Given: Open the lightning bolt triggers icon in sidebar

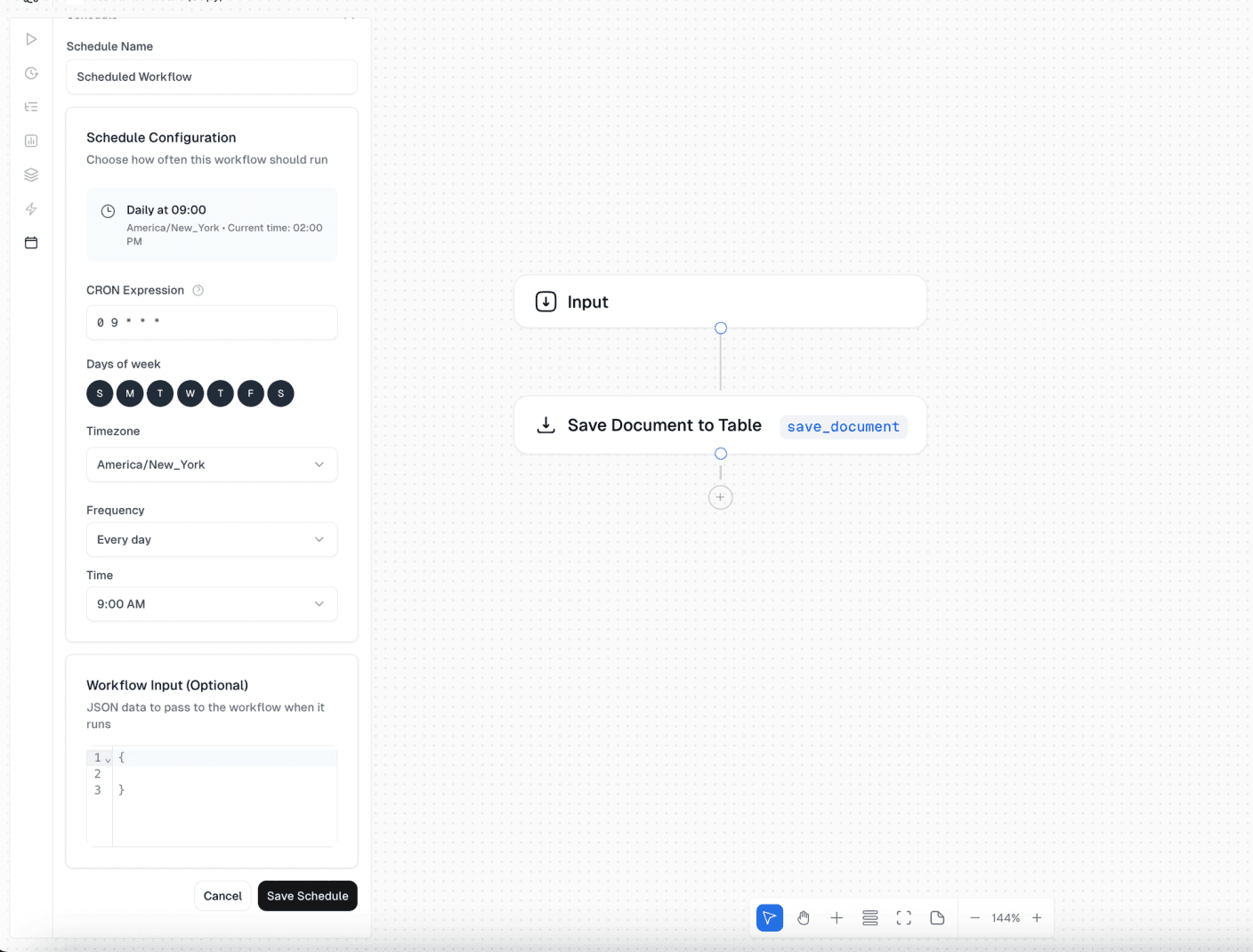Looking at the screenshot, I should pos(31,209).
